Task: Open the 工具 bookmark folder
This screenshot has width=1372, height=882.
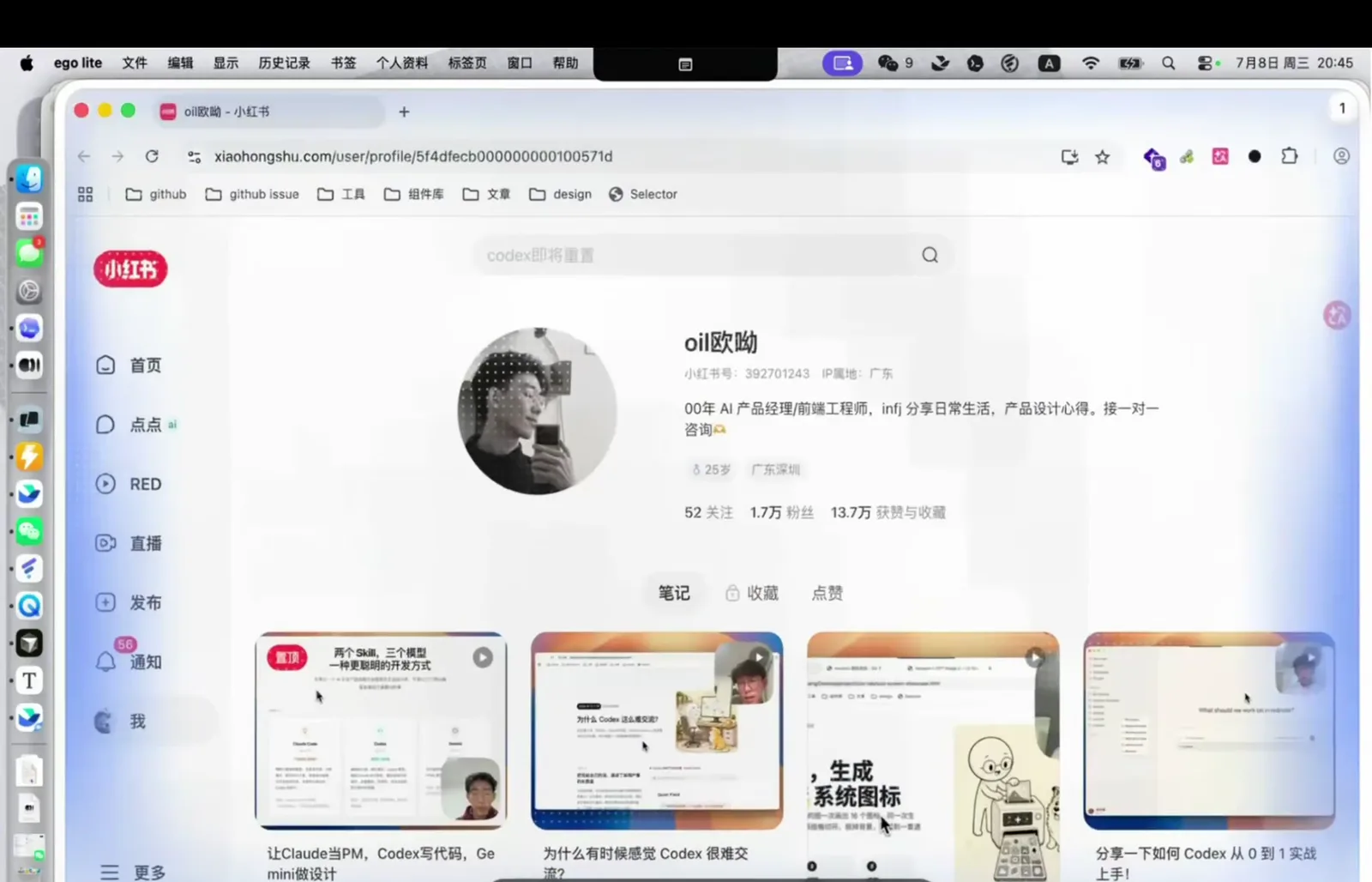Action: (x=341, y=195)
